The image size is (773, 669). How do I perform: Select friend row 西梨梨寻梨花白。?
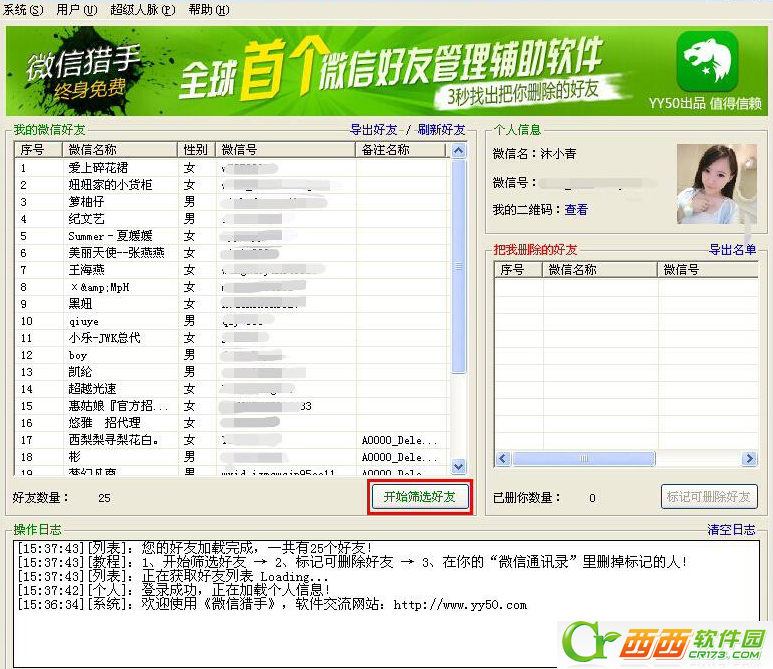[232, 440]
